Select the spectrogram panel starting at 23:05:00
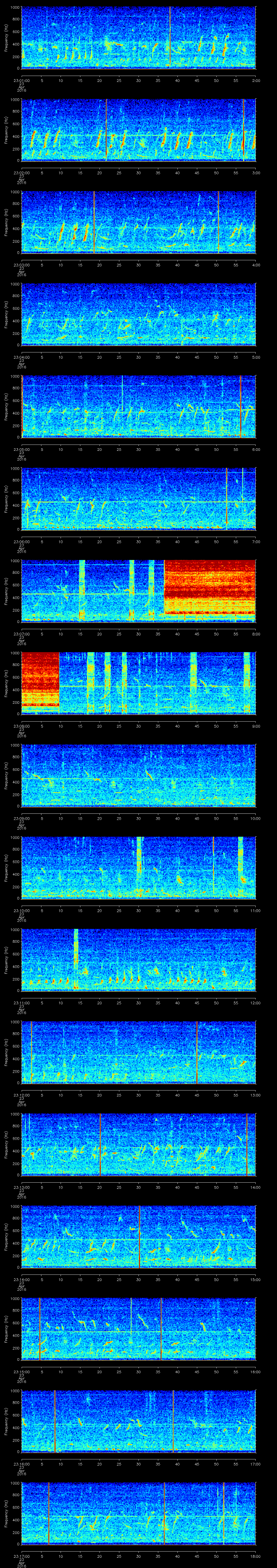Viewport: 277px width, 1568px height. coord(139,407)
